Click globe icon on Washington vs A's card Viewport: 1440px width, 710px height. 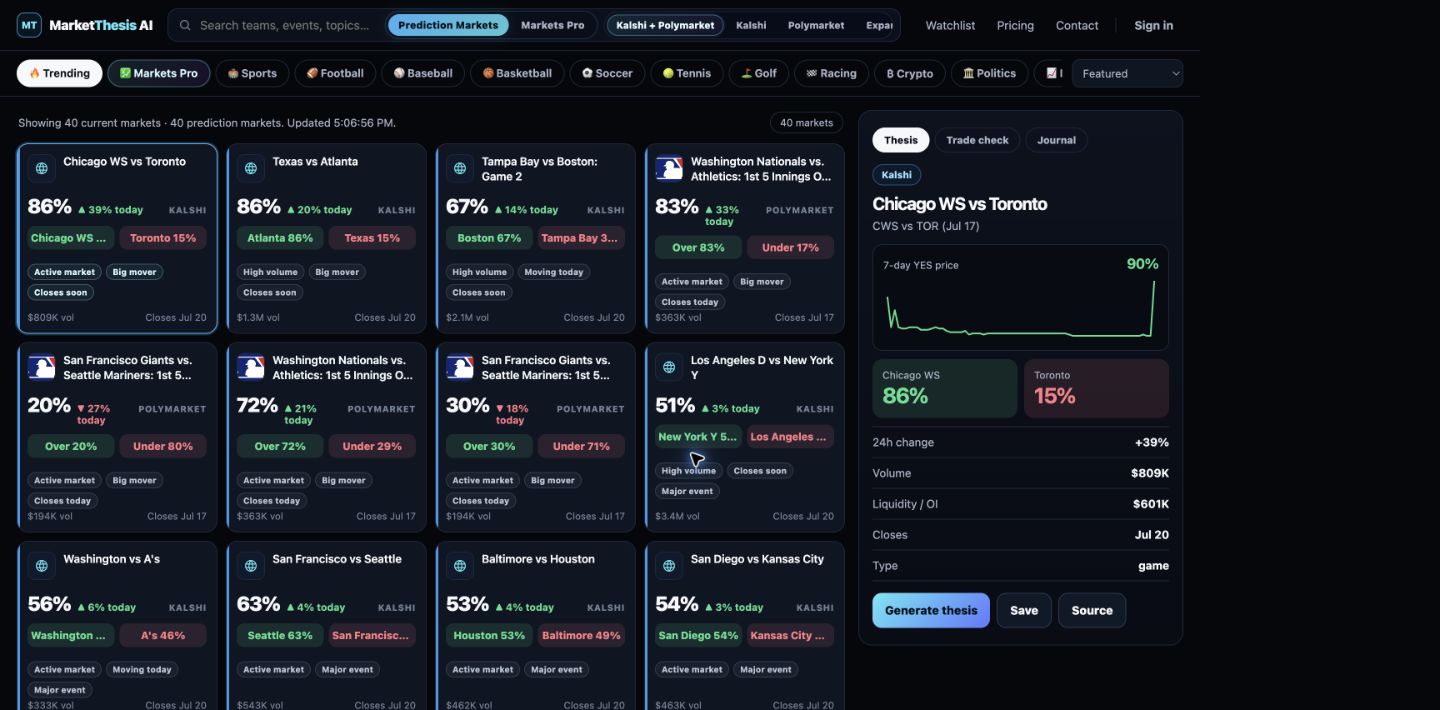coord(42,566)
